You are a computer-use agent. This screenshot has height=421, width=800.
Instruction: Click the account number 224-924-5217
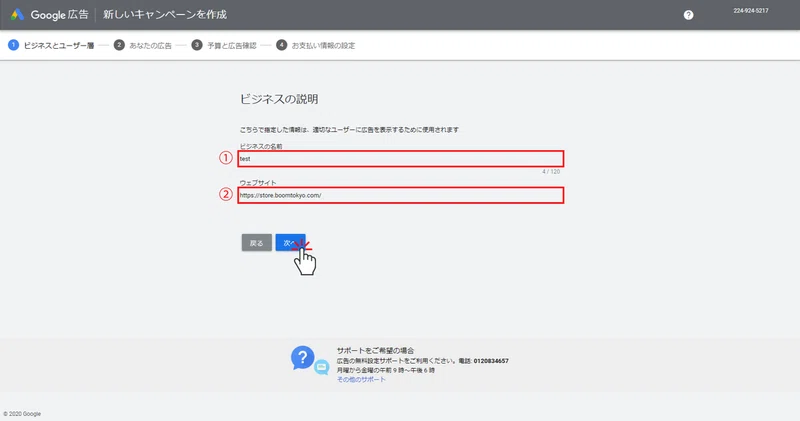[x=751, y=11]
